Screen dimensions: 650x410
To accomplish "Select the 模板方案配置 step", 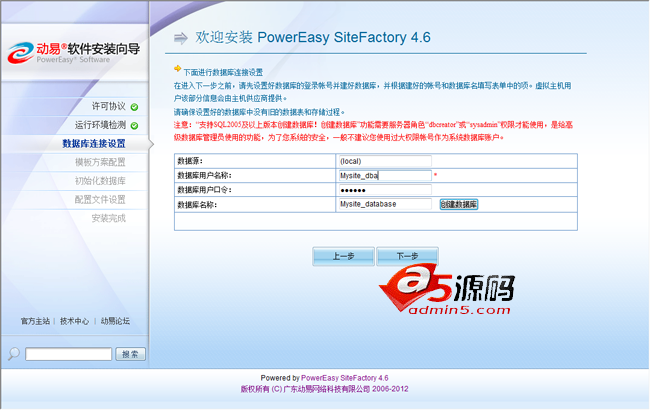I will [100, 162].
